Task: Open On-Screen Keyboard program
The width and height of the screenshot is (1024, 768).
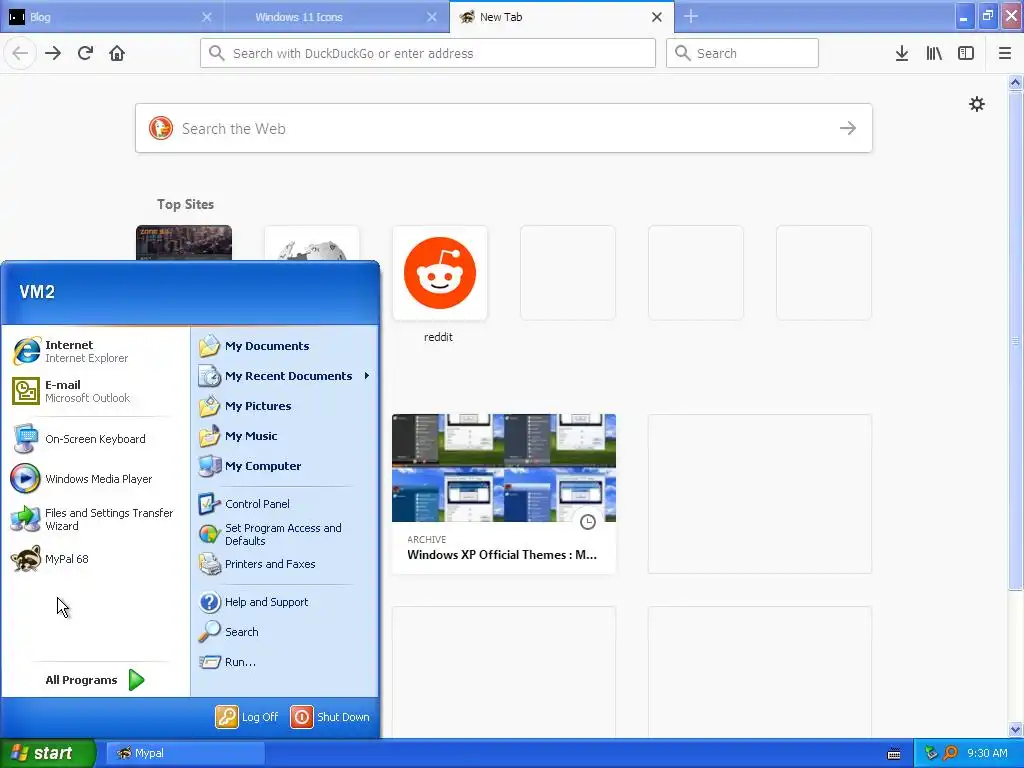Action: 80,439
